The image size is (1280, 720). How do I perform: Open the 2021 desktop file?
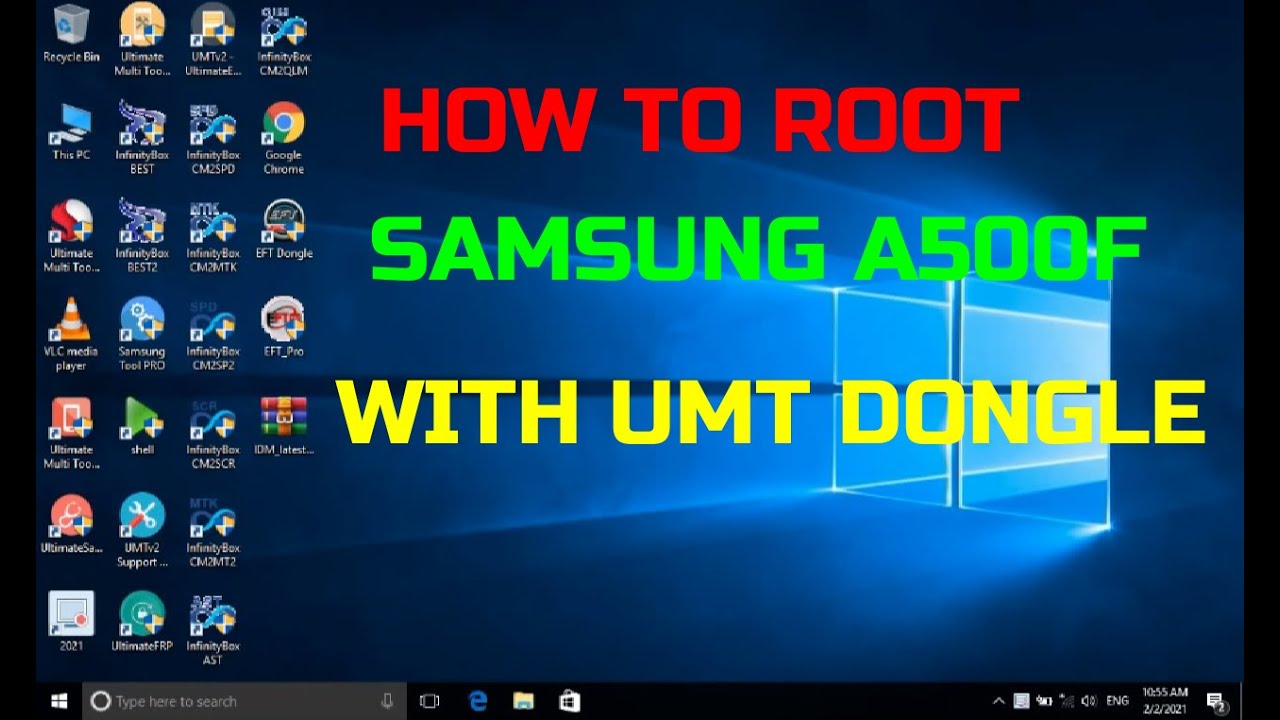pyautogui.click(x=71, y=621)
